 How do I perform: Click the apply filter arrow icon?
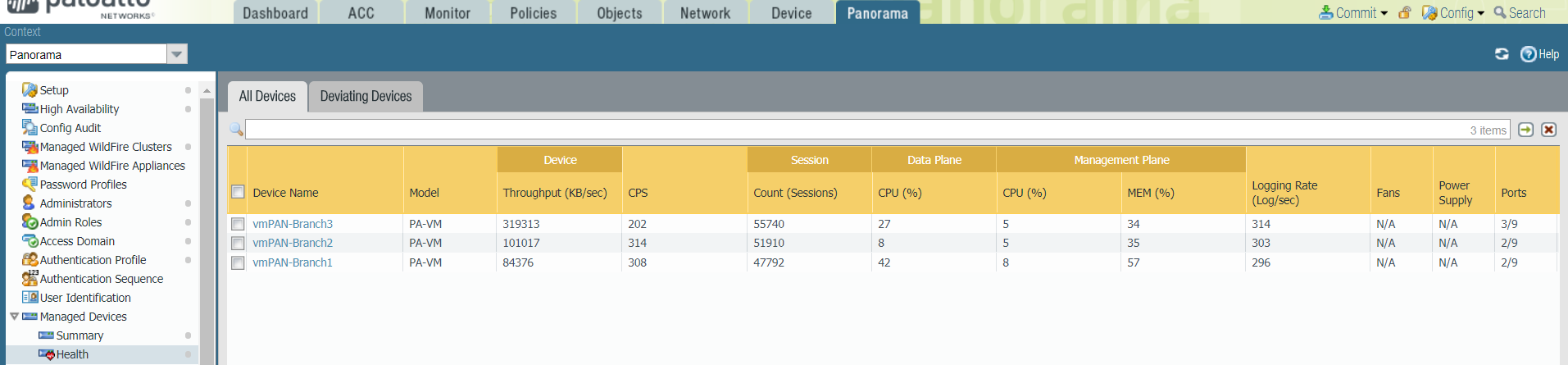(1525, 130)
